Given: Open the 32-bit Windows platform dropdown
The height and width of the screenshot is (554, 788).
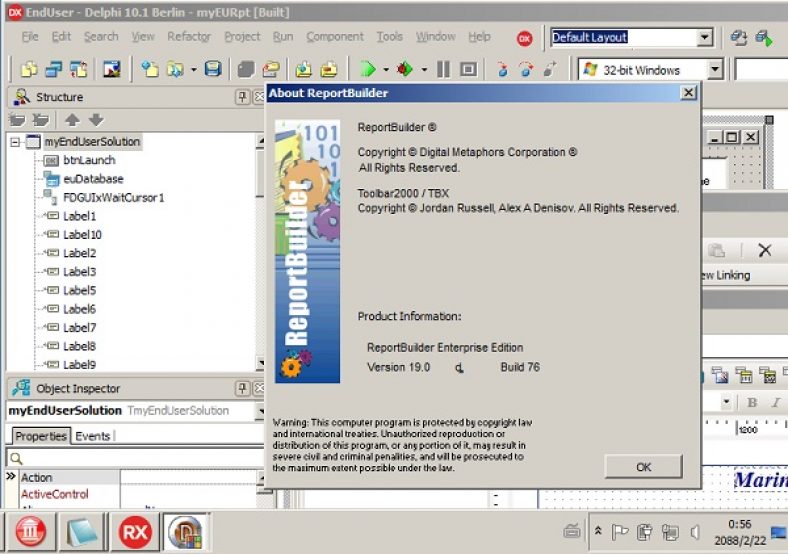Looking at the screenshot, I should [715, 69].
